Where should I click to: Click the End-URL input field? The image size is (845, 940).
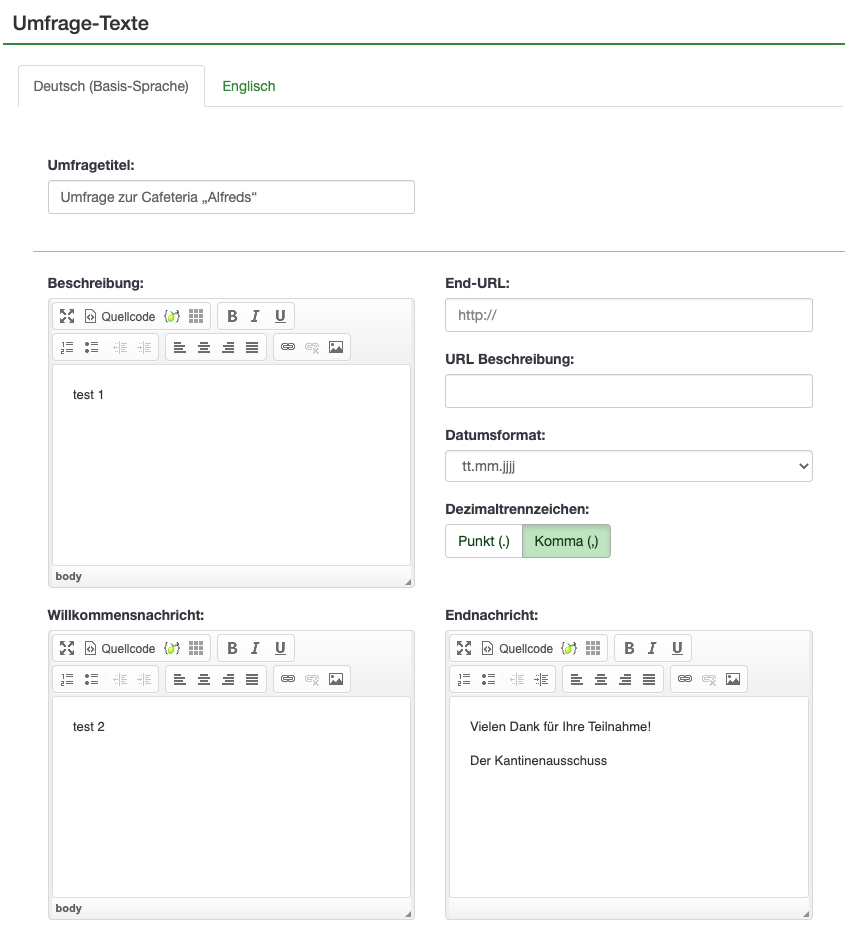(628, 315)
